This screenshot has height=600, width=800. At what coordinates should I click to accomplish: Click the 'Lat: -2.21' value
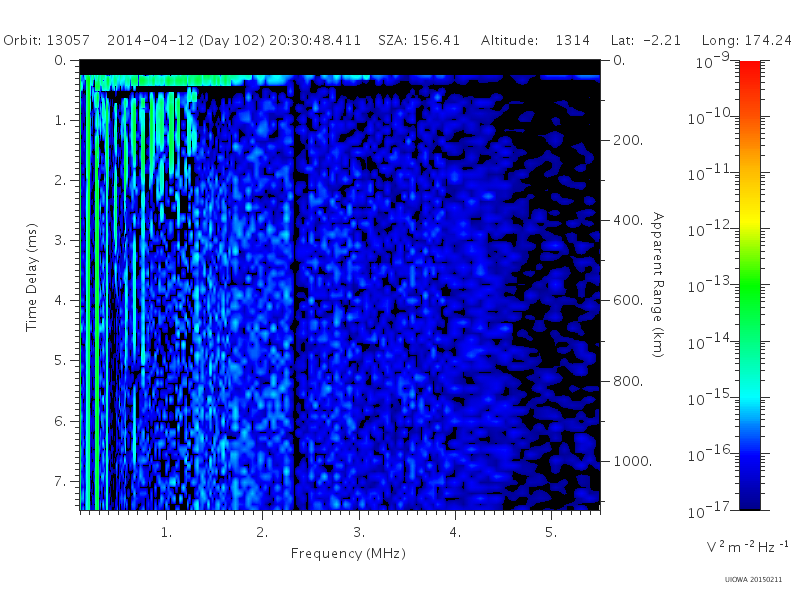(x=645, y=40)
